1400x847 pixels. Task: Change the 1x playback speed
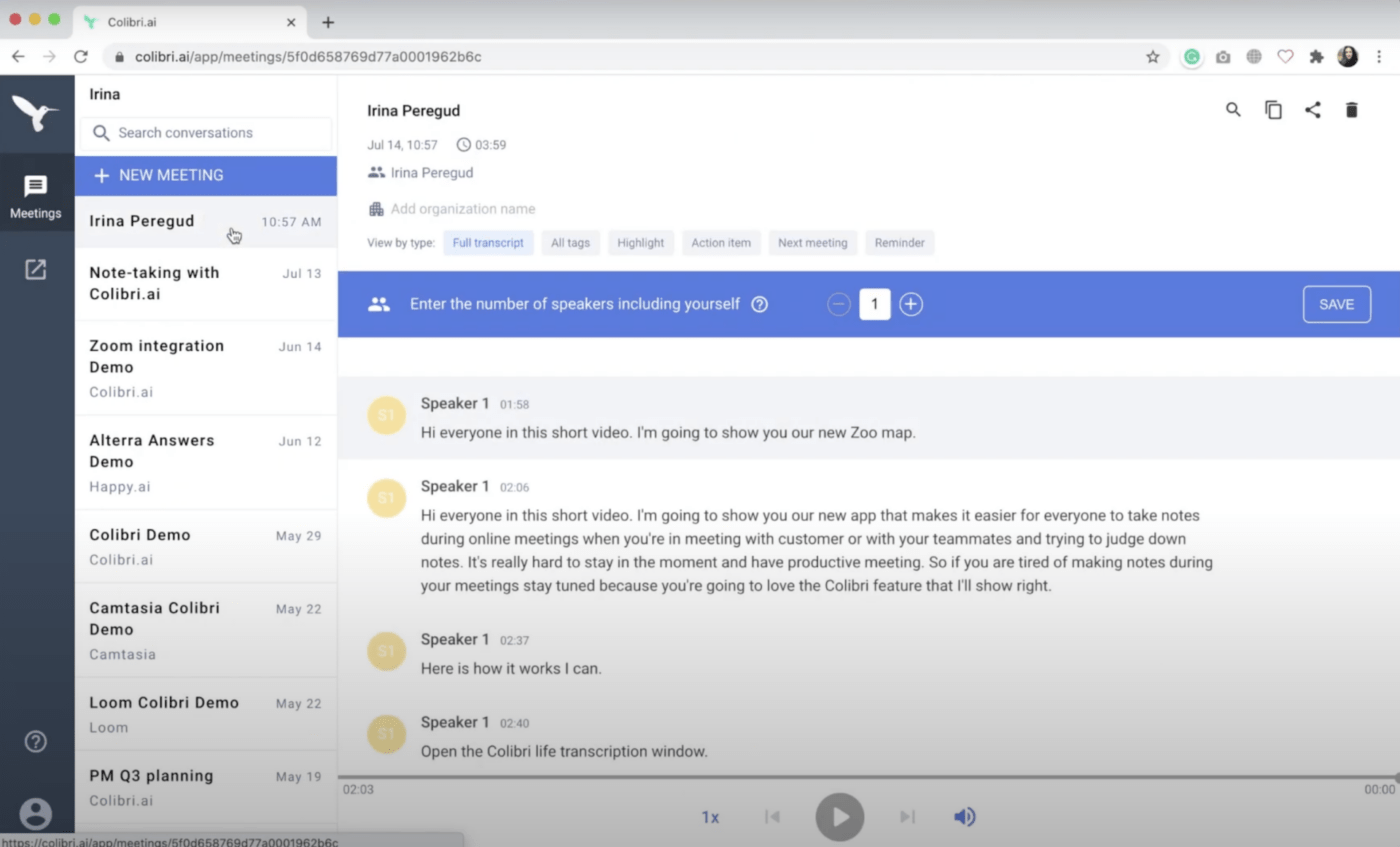tap(710, 817)
